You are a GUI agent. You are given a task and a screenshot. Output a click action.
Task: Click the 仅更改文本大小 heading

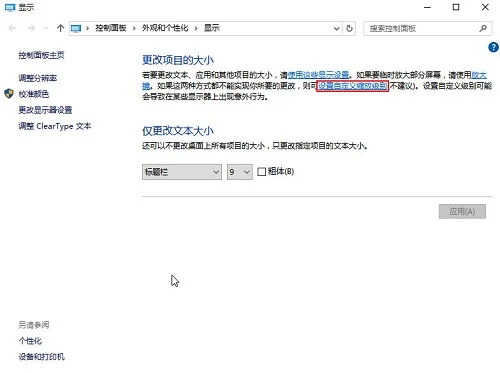click(x=178, y=131)
